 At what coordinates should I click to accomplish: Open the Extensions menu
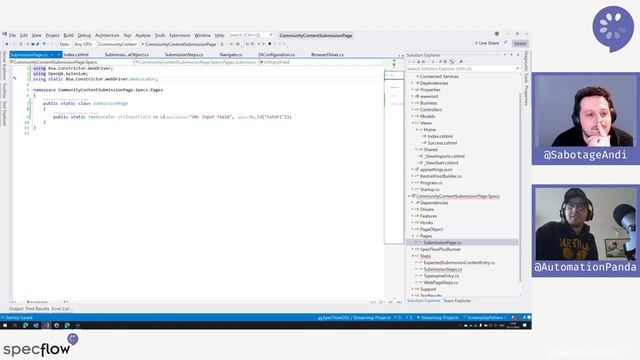180,36
